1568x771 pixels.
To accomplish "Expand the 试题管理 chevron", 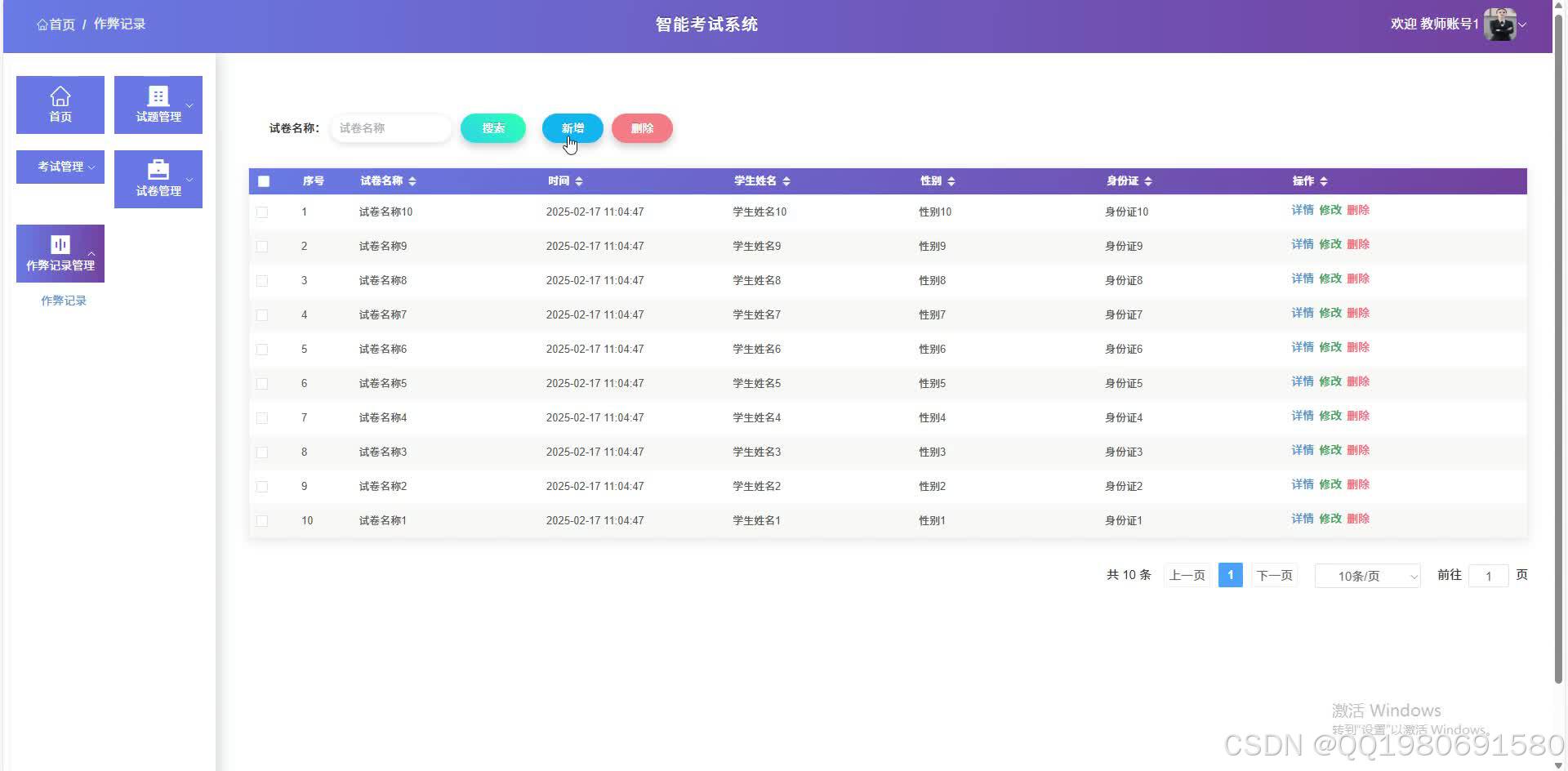I will (x=189, y=105).
